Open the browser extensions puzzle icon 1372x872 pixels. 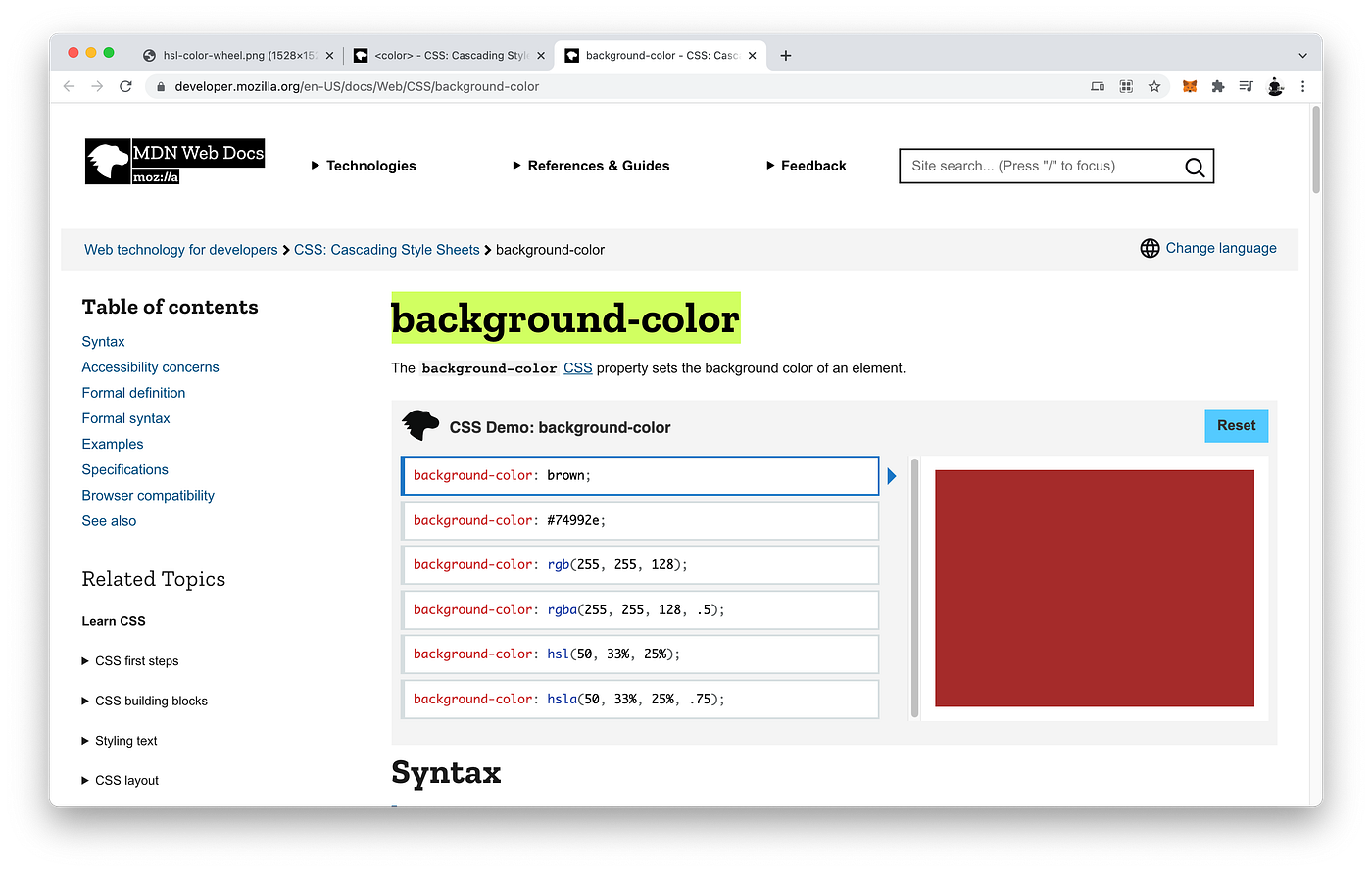tap(1217, 86)
